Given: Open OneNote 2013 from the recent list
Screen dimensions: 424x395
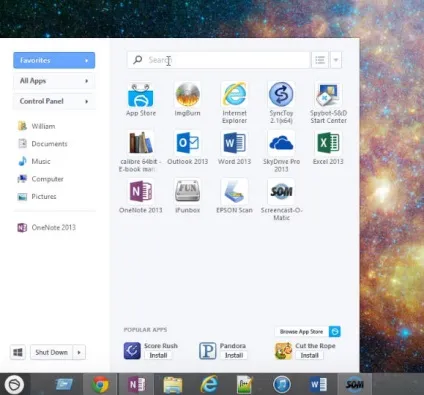Looking at the screenshot, I should (47, 227).
